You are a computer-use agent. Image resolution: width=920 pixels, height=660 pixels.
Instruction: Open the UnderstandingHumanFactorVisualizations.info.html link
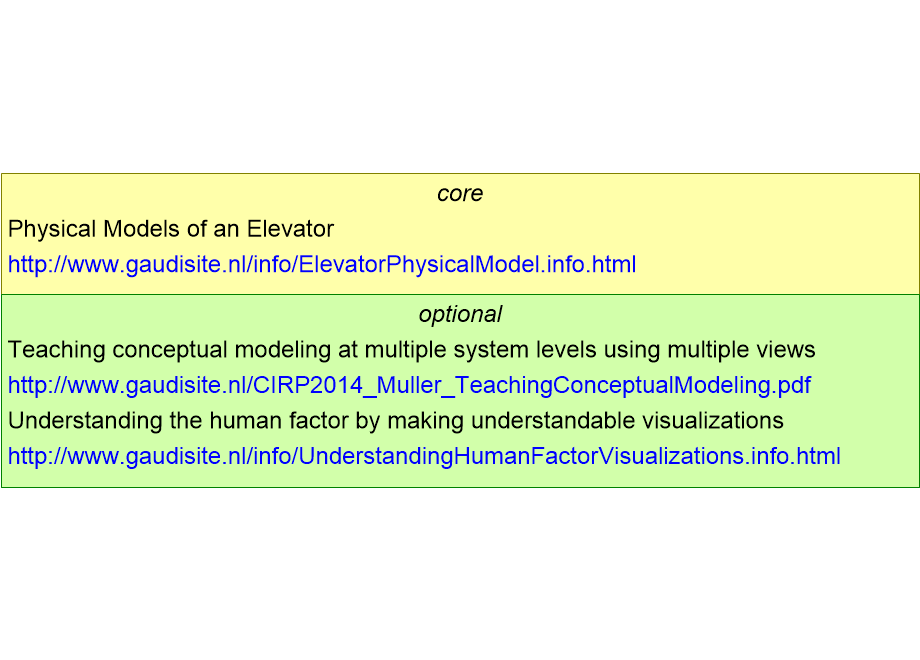click(424, 456)
